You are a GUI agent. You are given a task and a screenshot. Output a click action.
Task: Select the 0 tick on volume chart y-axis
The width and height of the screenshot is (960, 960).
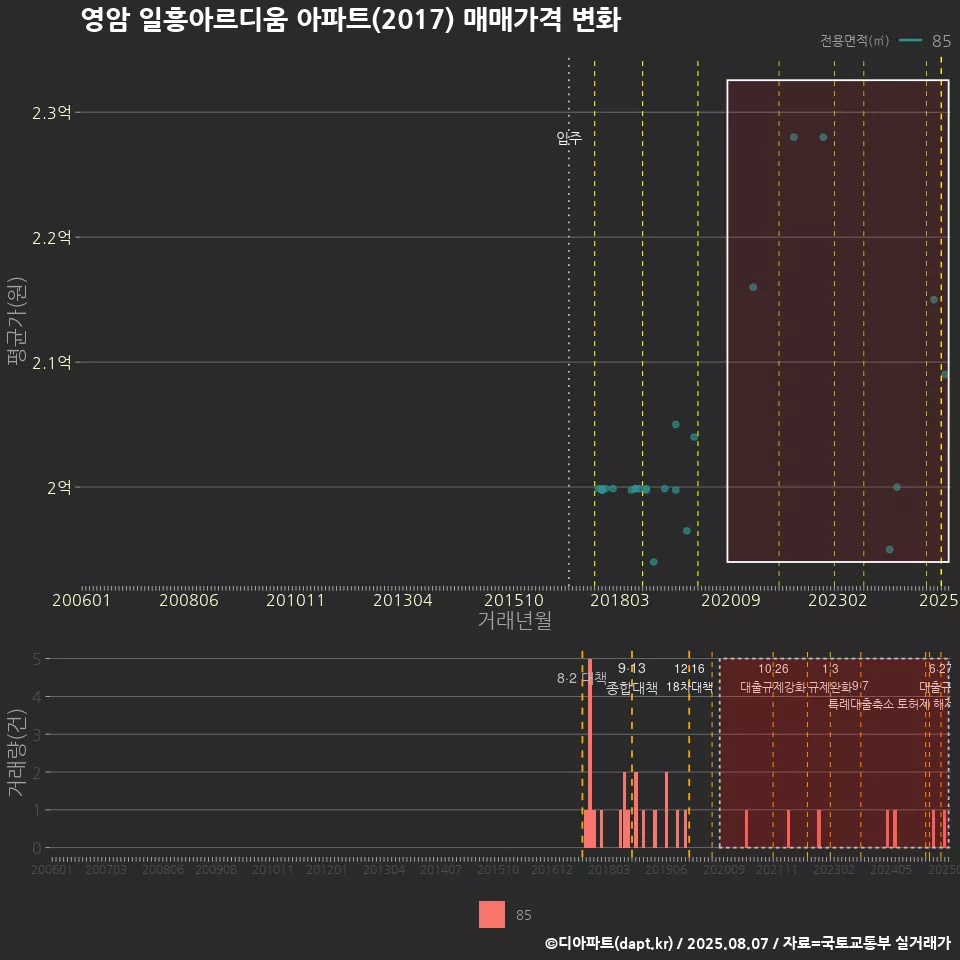37,848
